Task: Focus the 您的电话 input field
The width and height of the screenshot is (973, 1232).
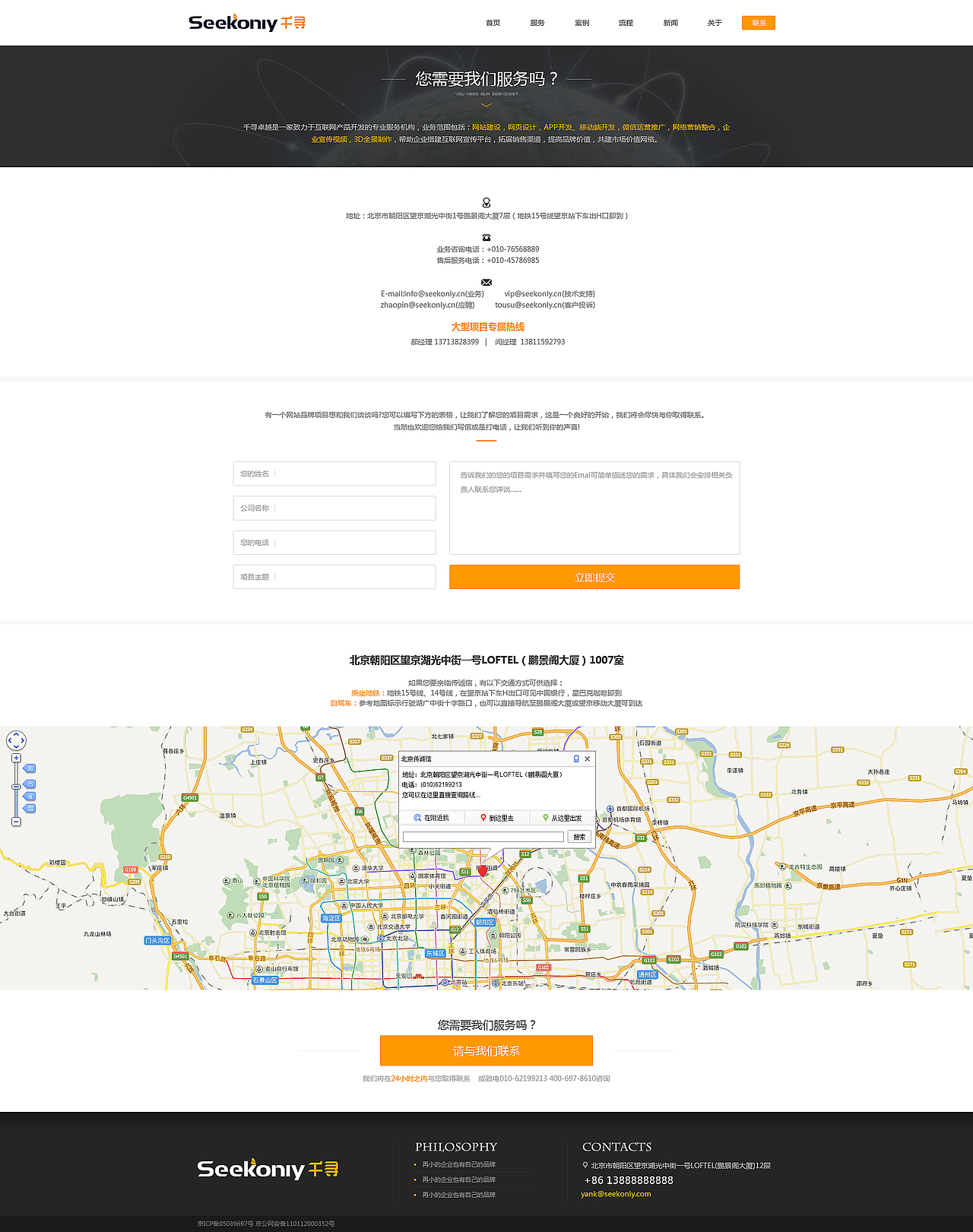Action: (334, 543)
